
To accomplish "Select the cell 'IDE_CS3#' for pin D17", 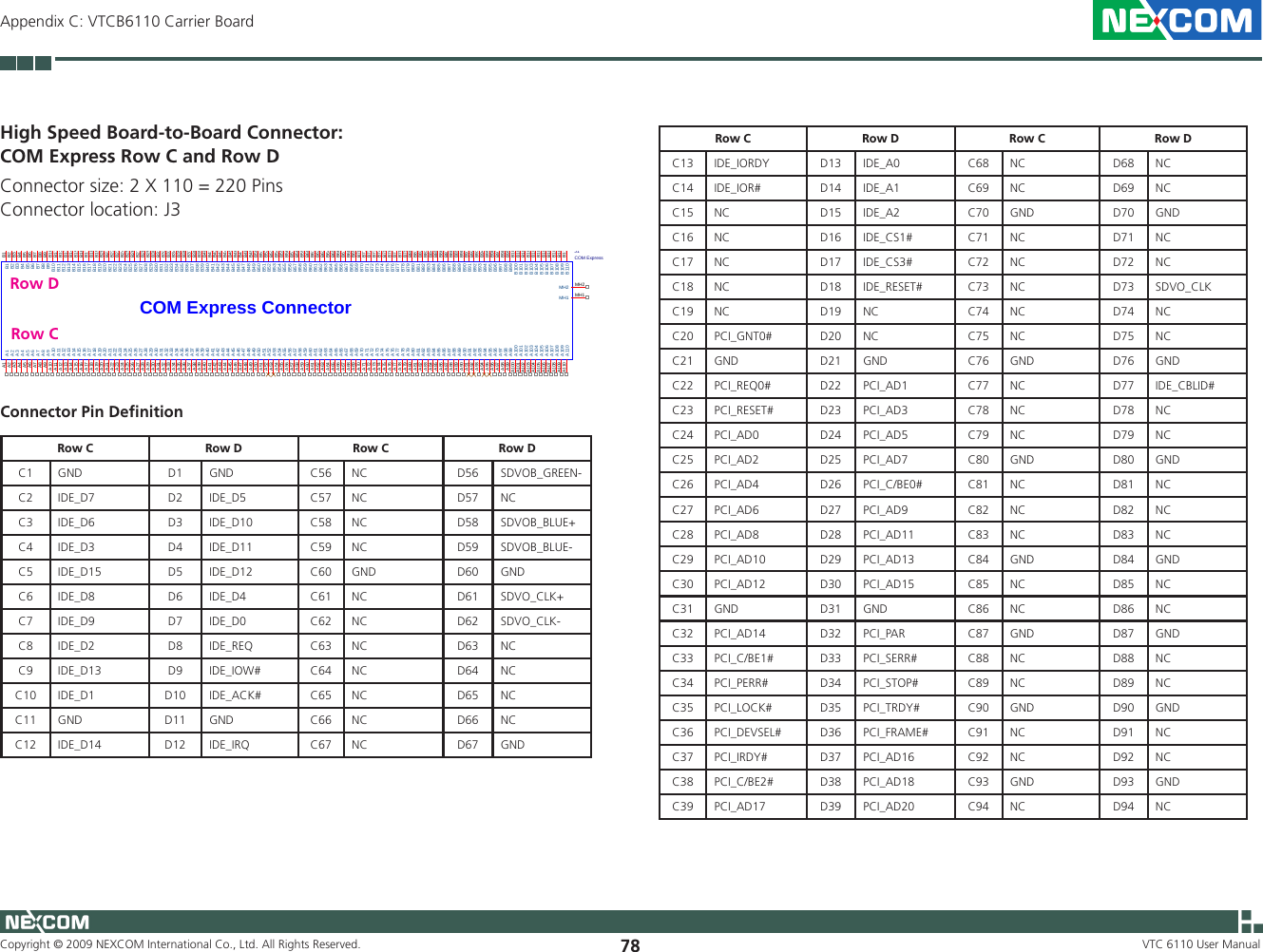I will coord(905,262).
